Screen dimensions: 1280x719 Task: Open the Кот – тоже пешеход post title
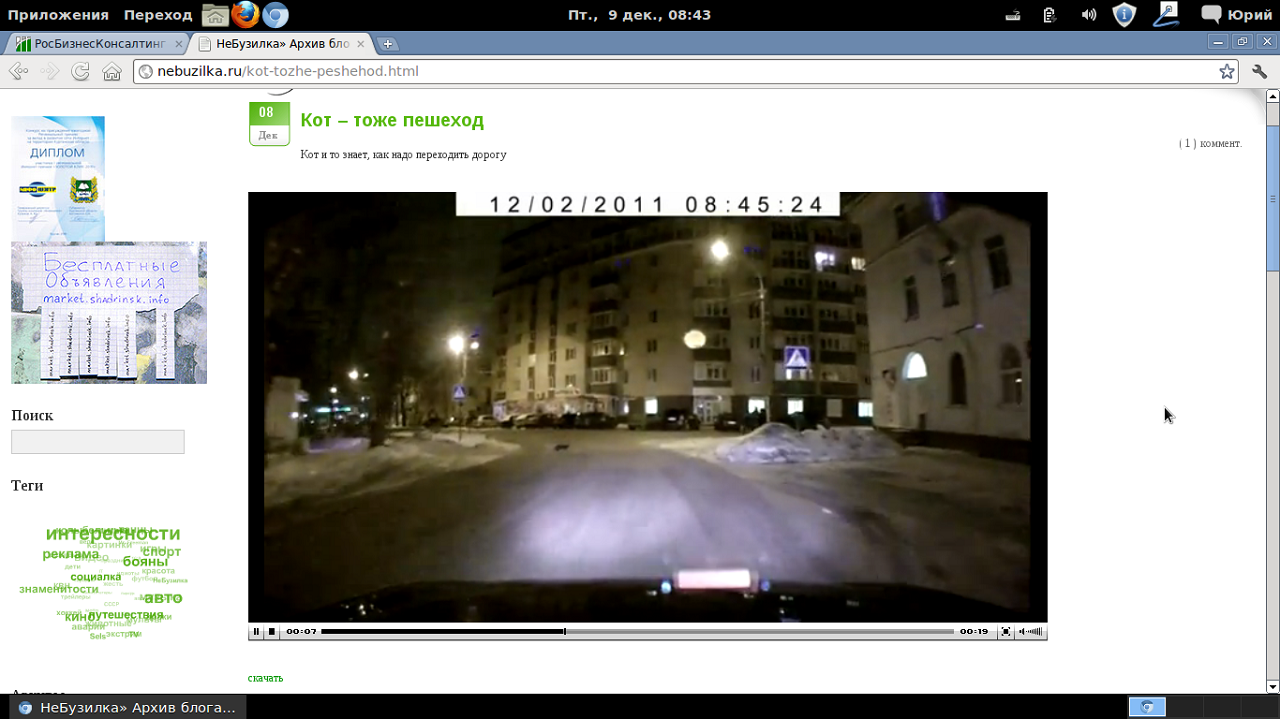[392, 120]
